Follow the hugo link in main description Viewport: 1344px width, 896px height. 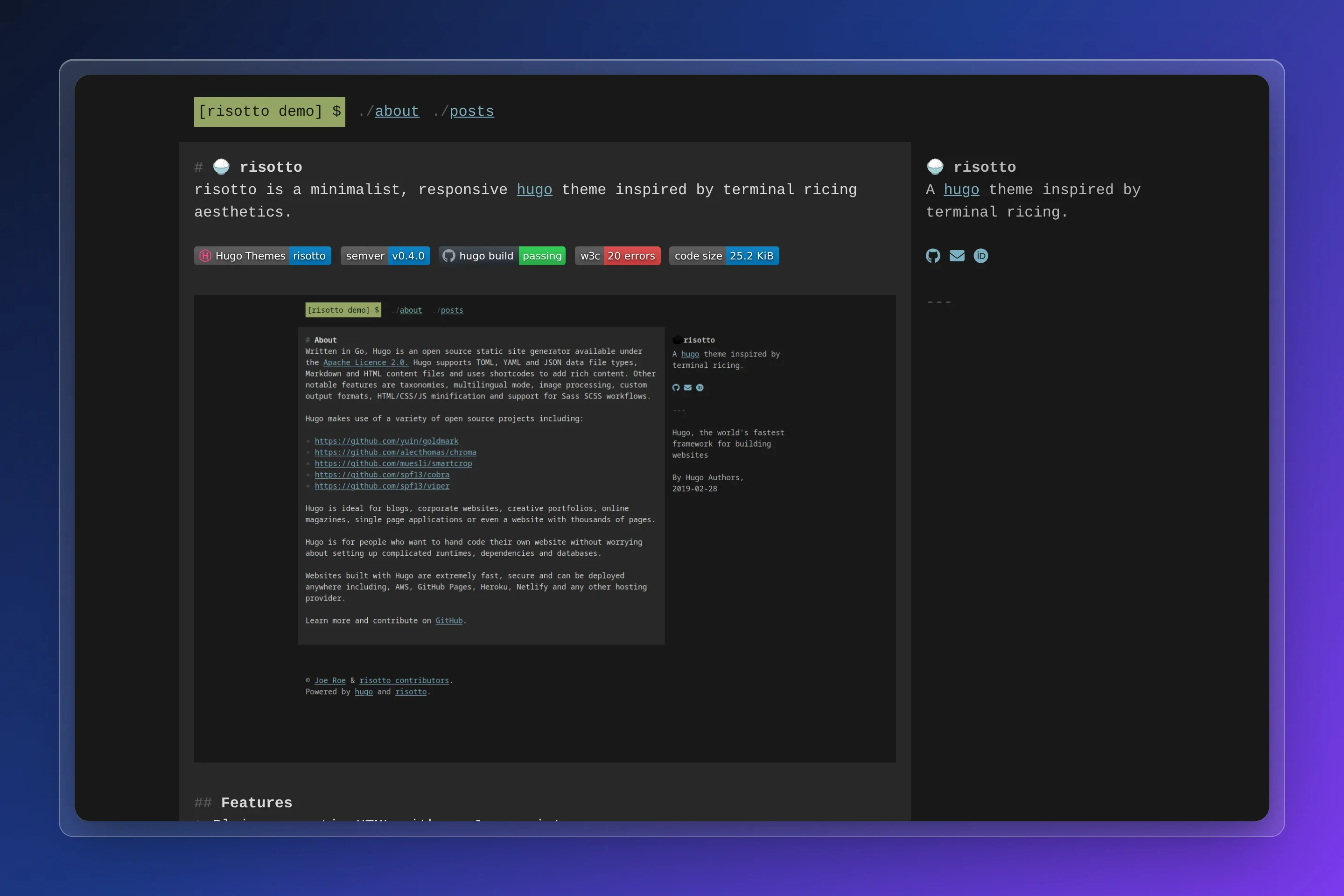[x=534, y=190]
